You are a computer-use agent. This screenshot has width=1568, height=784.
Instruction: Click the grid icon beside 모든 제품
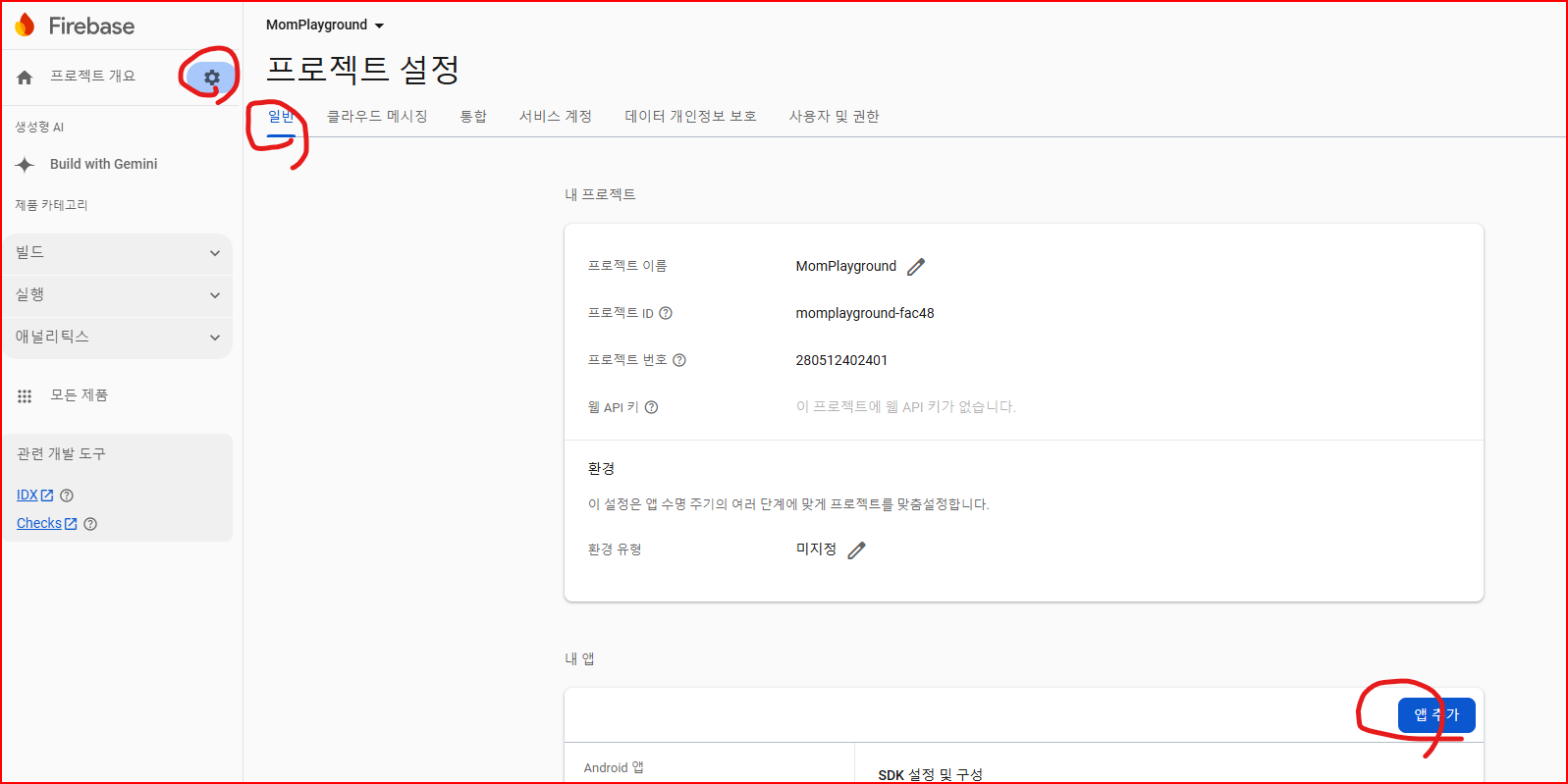[x=25, y=396]
